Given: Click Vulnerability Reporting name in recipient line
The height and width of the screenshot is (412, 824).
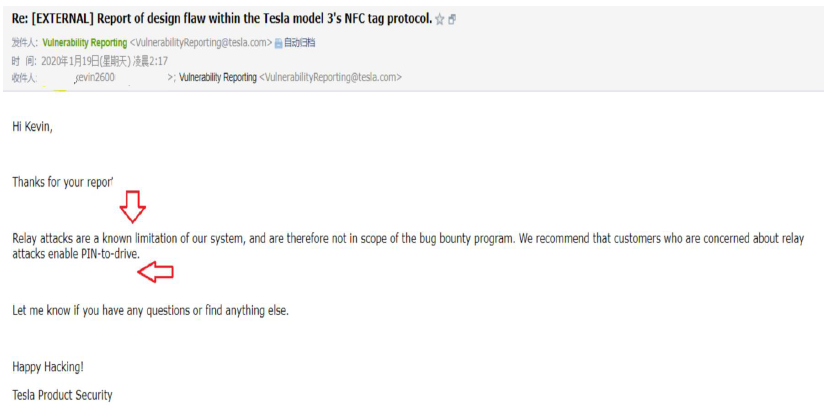Looking at the screenshot, I should (x=217, y=77).
